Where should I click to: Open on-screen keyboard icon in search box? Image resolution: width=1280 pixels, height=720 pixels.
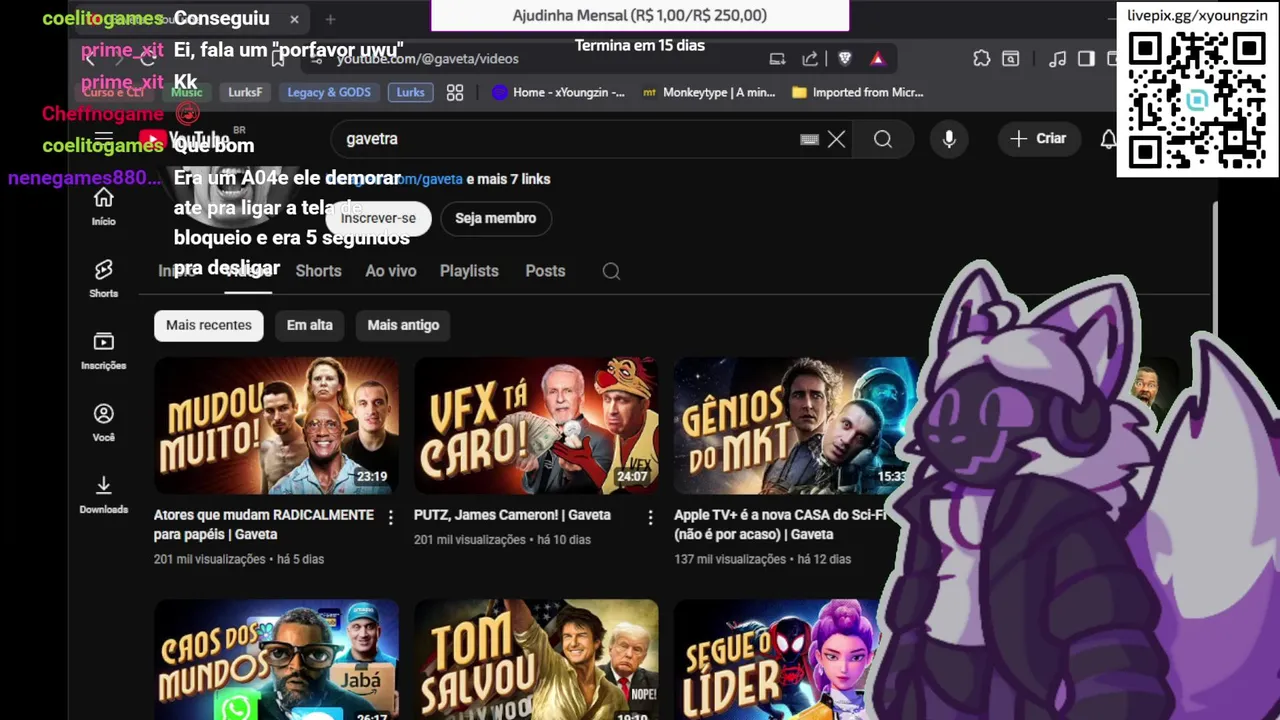809,139
